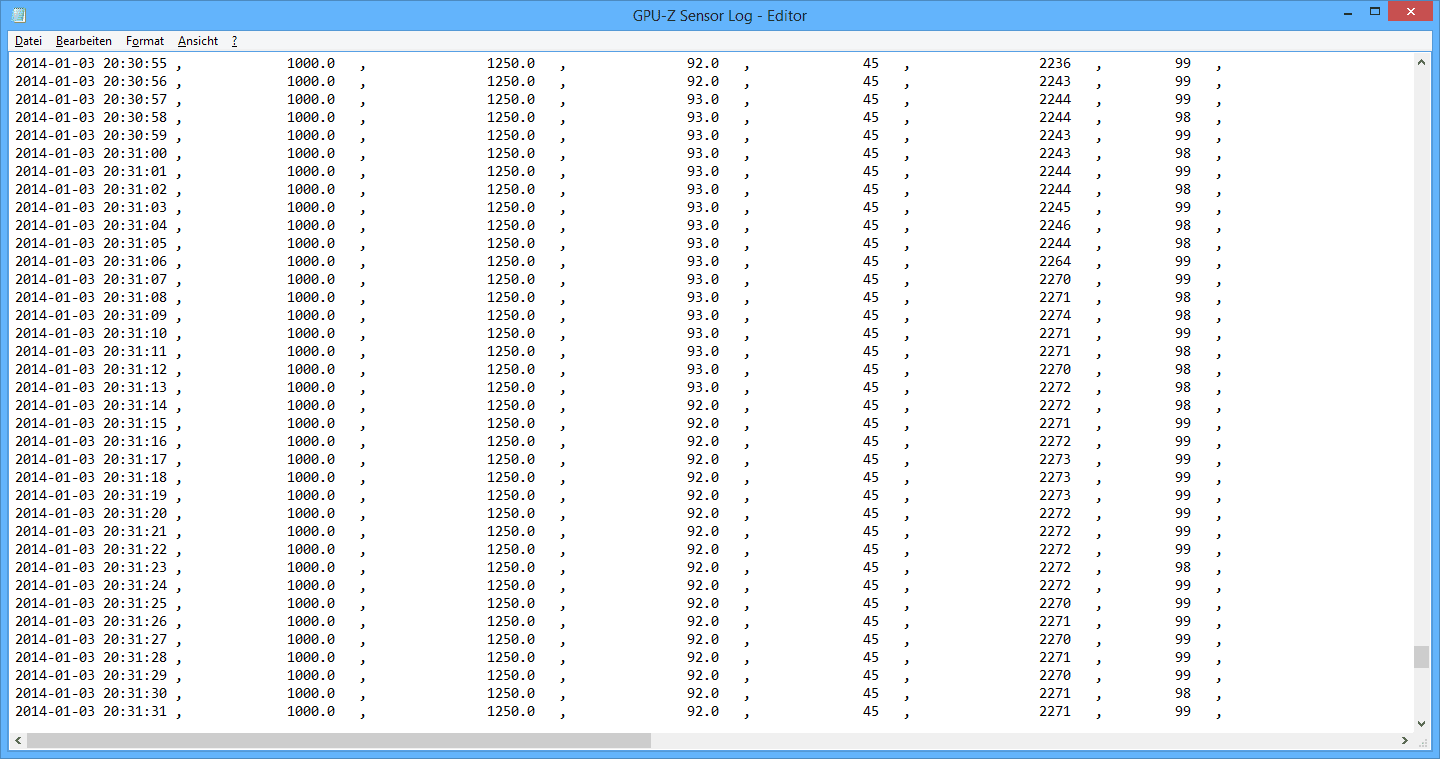Close the GPU-Z Sensor Log window
The width and height of the screenshot is (1440, 759).
point(1411,12)
